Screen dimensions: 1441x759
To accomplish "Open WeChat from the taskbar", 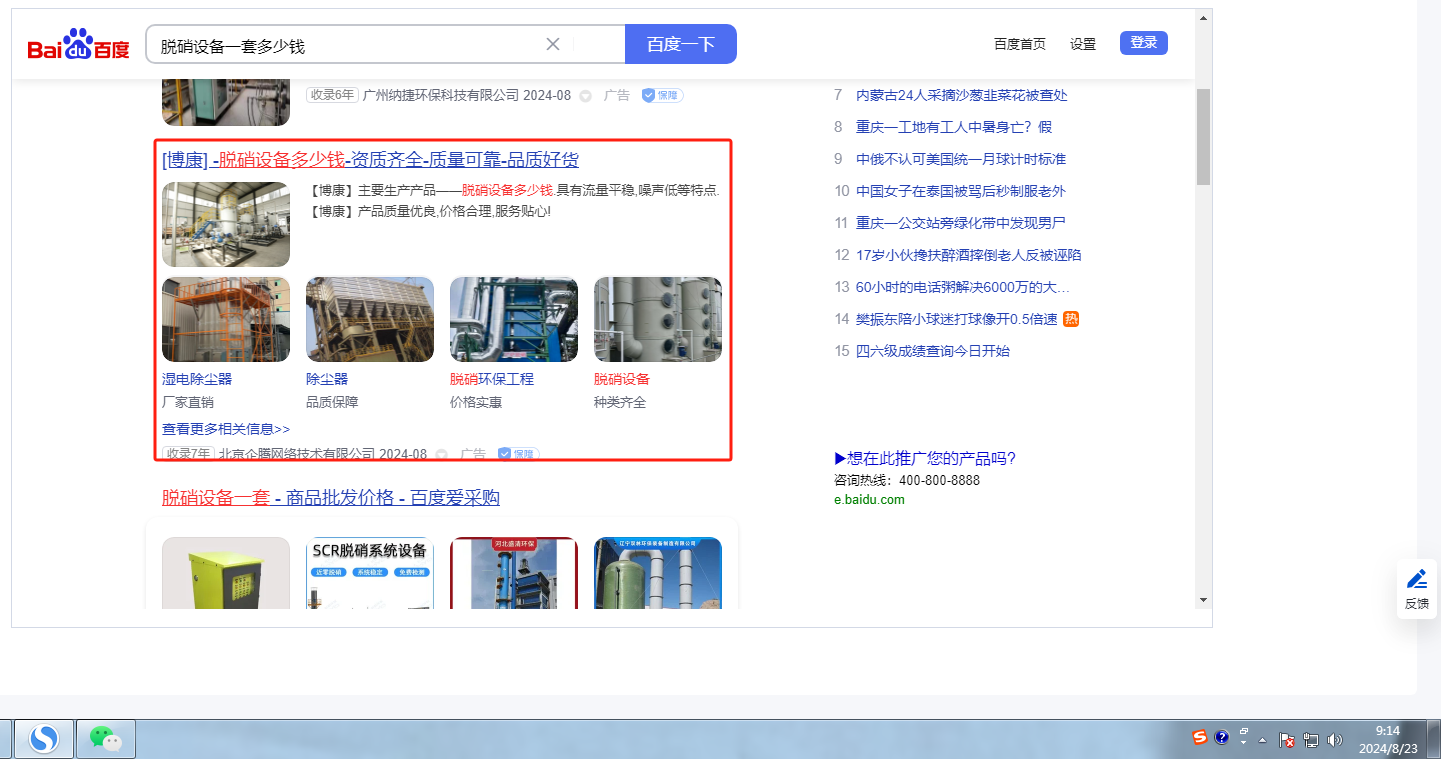I will click(x=106, y=739).
